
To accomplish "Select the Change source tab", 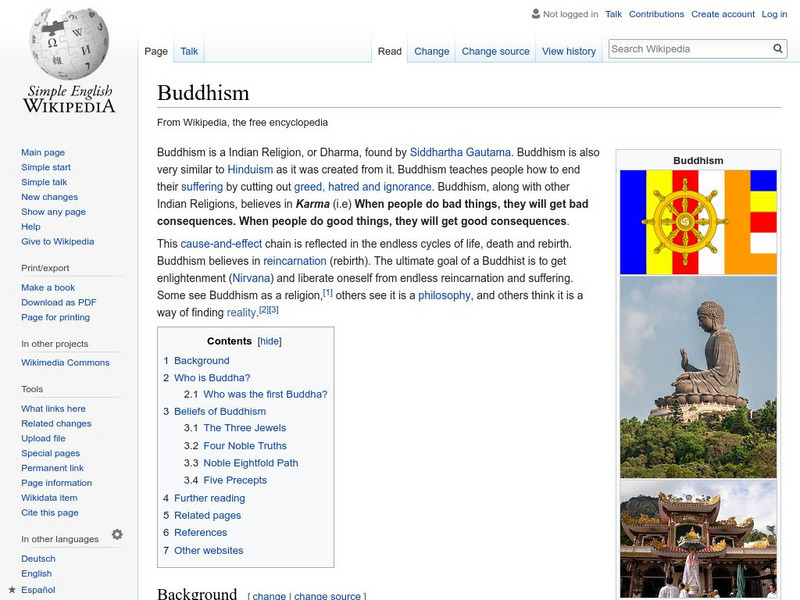I will 496,50.
